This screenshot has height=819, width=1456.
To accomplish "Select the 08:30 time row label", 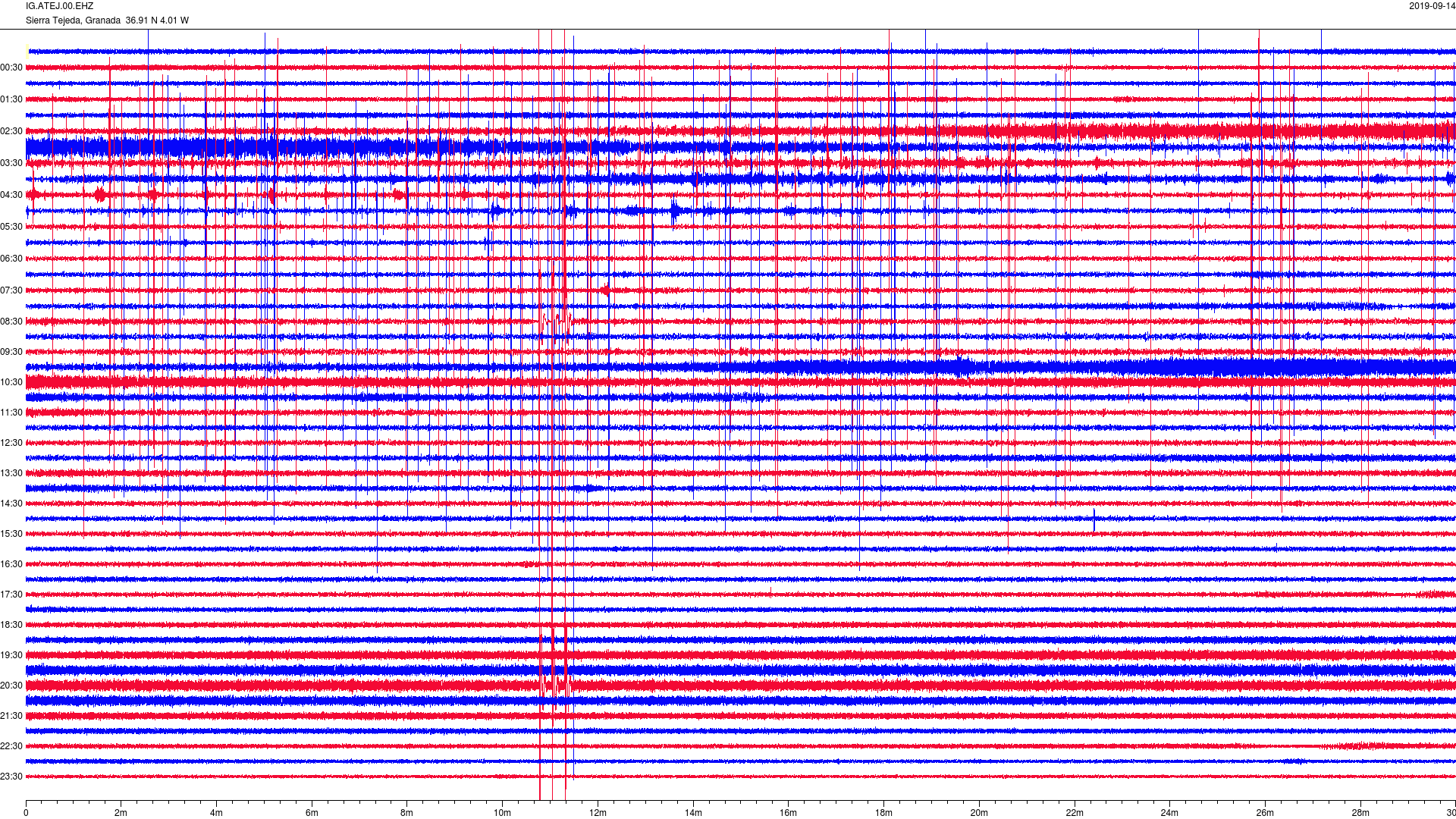I will point(11,322).
